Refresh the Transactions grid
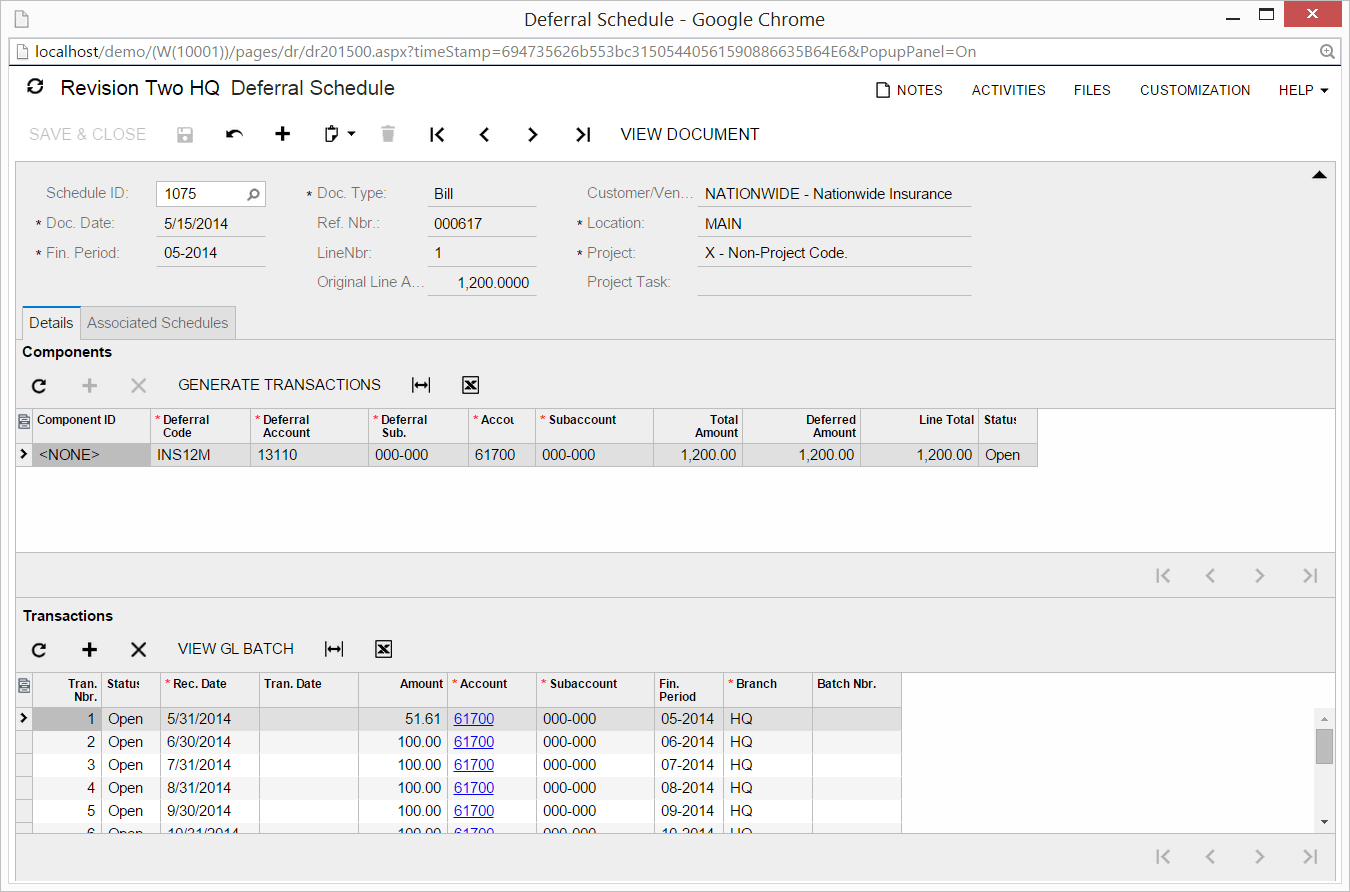This screenshot has width=1350, height=892. [39, 649]
